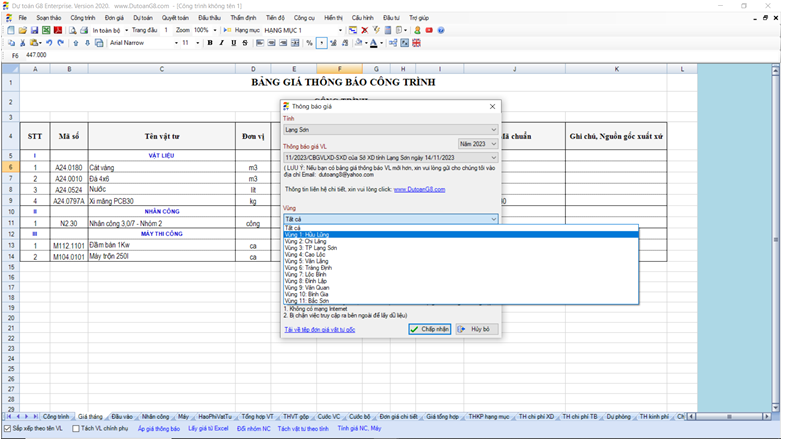The width and height of the screenshot is (787, 442).
Task: Click the font color letter A icon
Action: (x=373, y=43)
